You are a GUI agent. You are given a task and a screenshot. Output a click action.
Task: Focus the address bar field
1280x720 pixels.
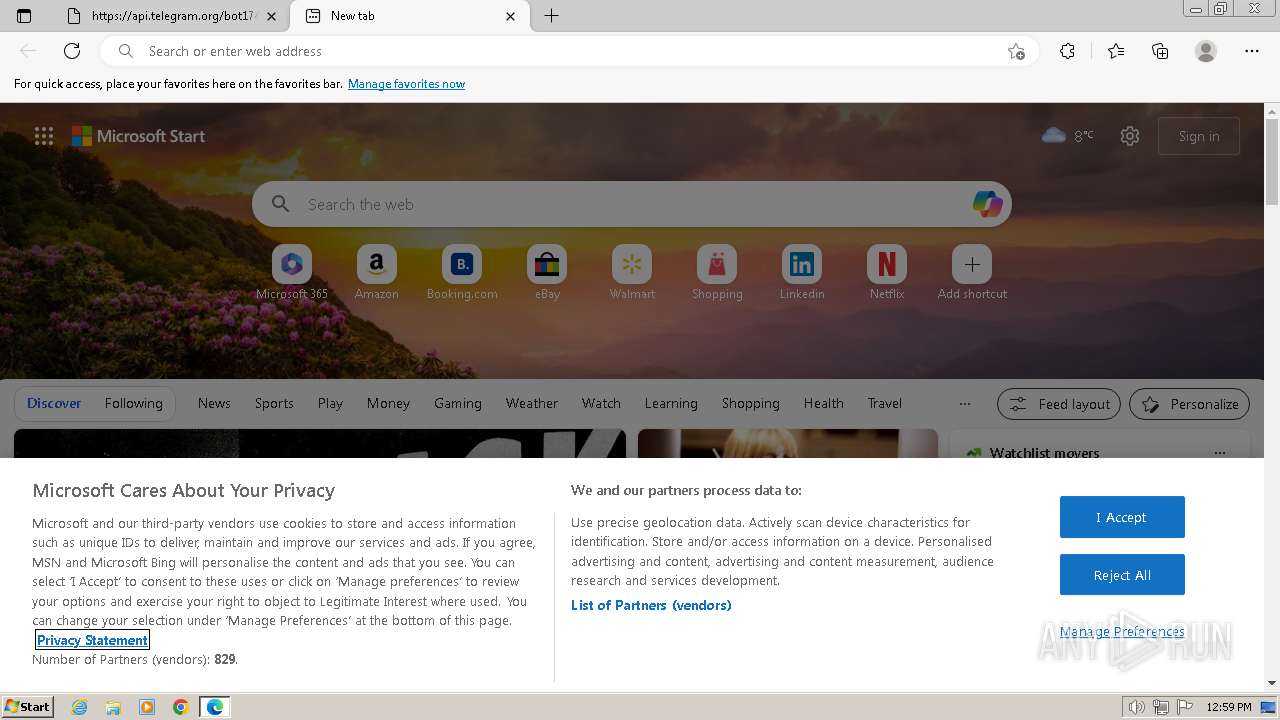click(x=570, y=51)
